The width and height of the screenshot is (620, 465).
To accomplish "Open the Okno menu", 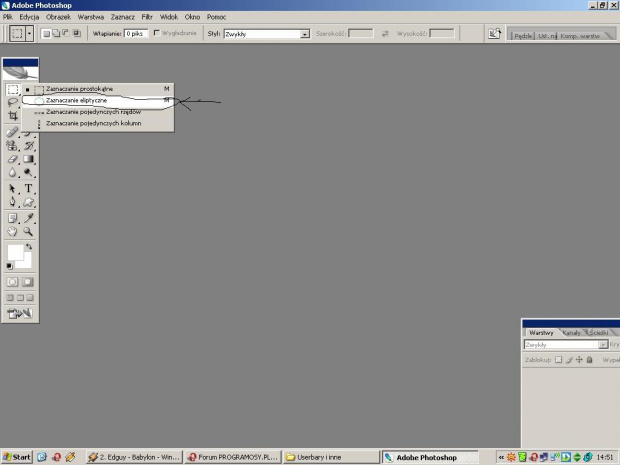I will coord(192,17).
